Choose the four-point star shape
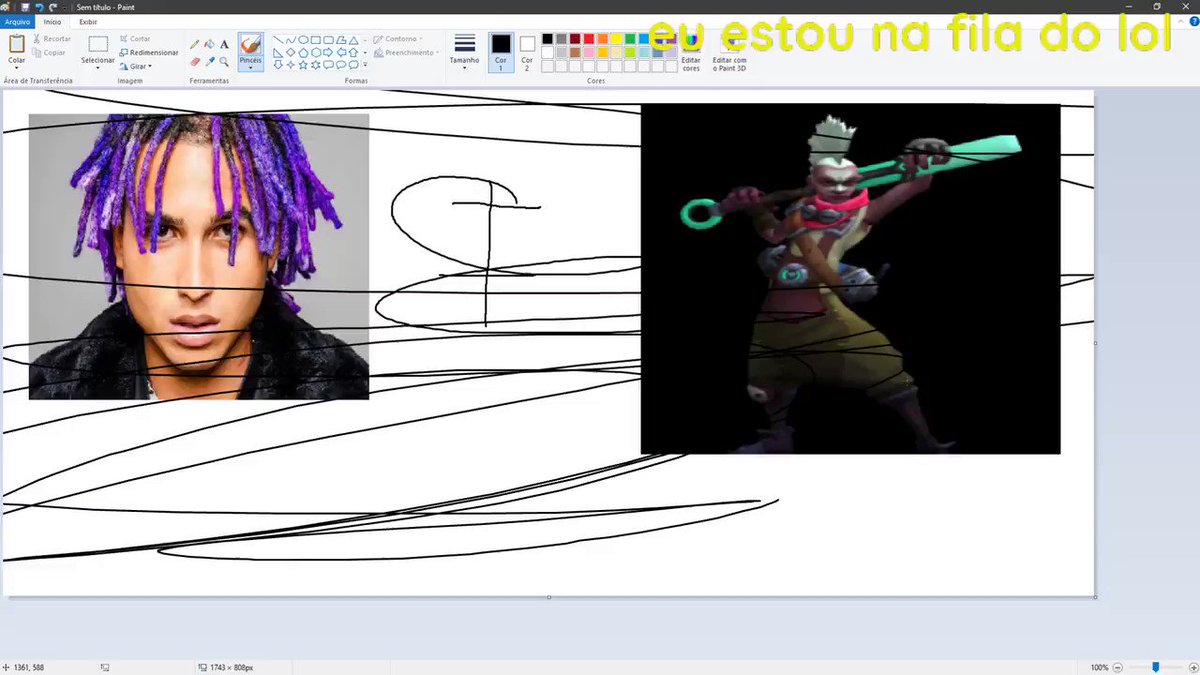The image size is (1200, 675). [291, 64]
